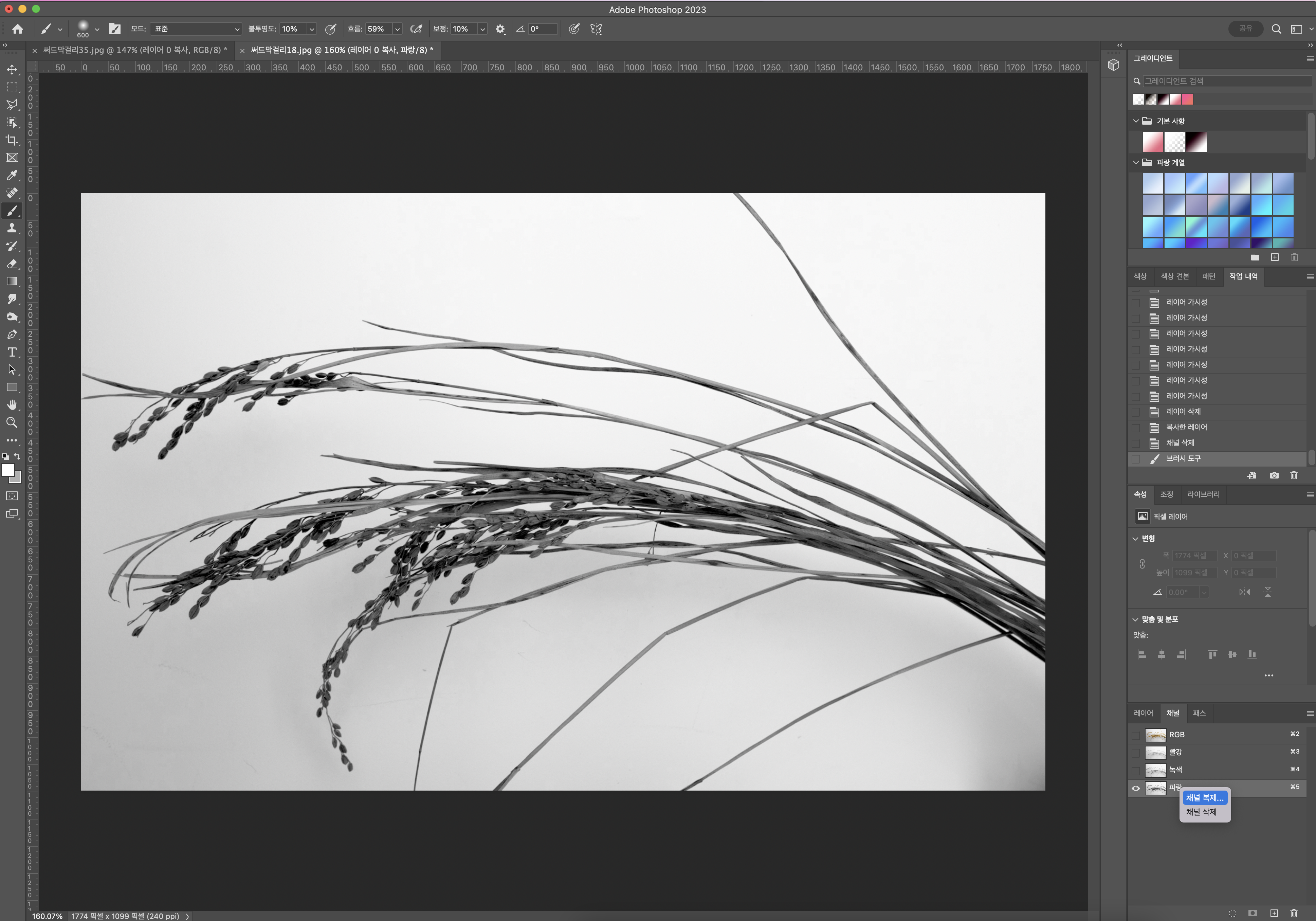Select the Crop tool

(12, 140)
